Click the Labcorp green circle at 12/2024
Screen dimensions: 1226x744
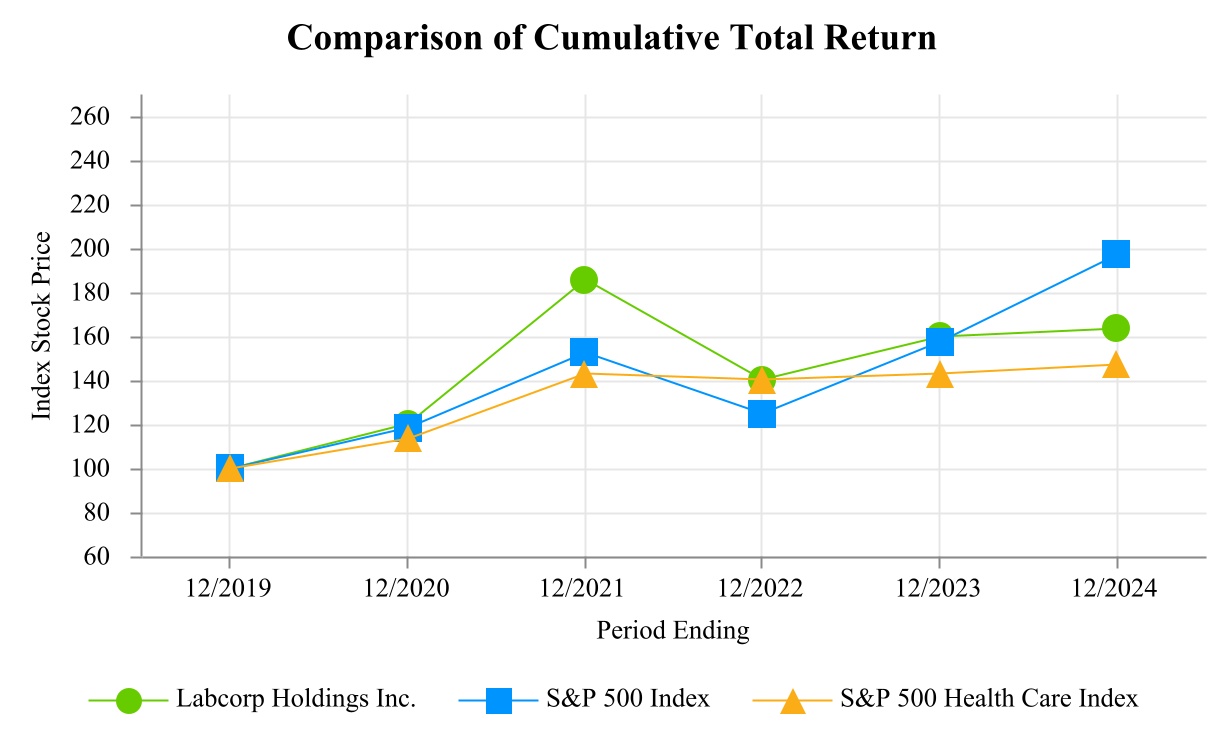1116,328
